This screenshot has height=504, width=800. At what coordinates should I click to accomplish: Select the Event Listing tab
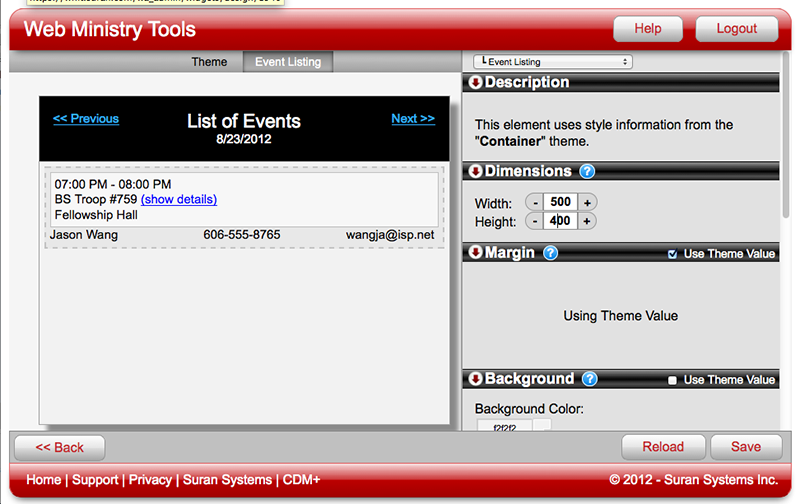coord(288,62)
